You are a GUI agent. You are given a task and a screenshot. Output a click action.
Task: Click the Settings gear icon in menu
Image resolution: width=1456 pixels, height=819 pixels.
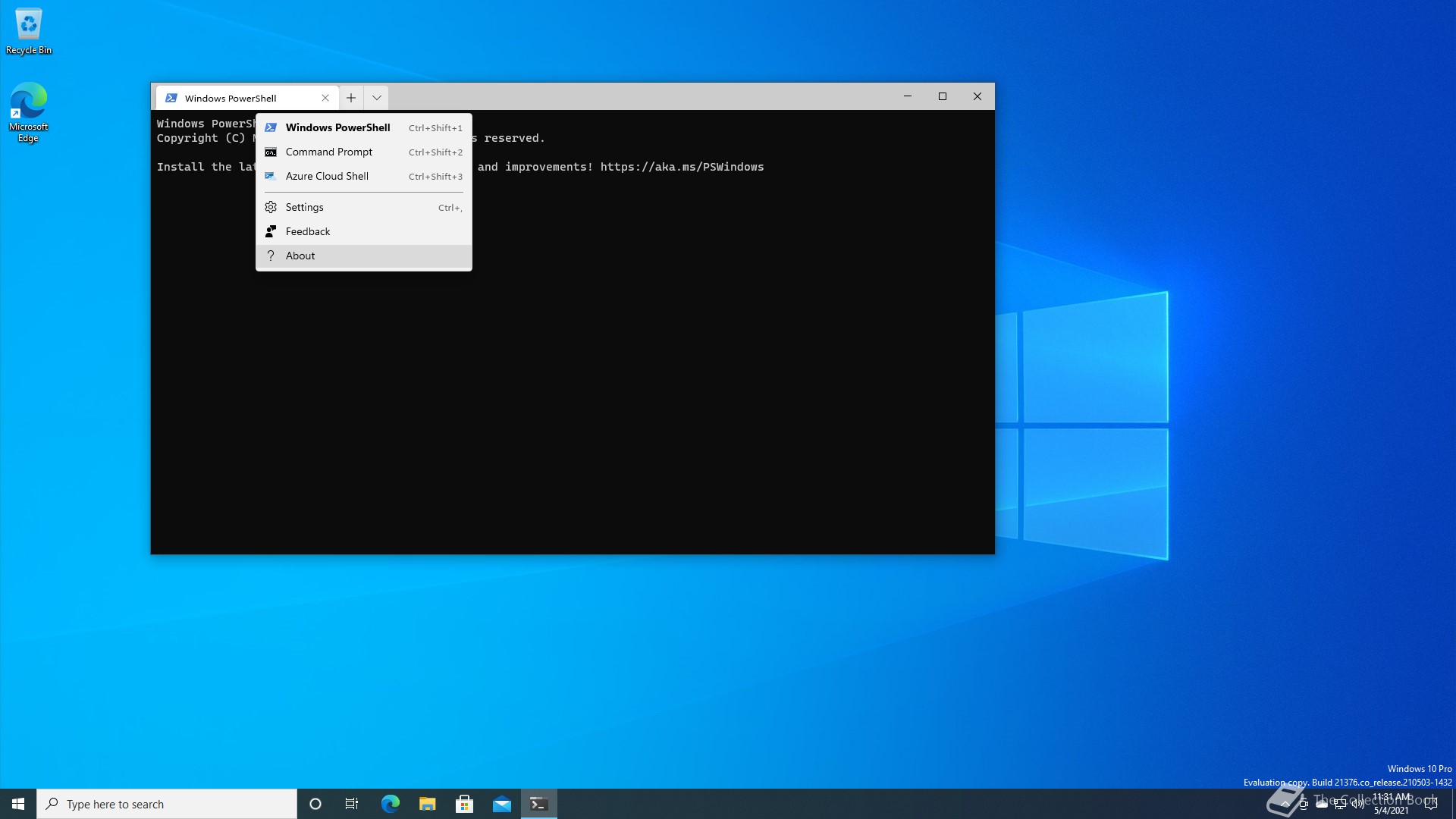click(271, 207)
